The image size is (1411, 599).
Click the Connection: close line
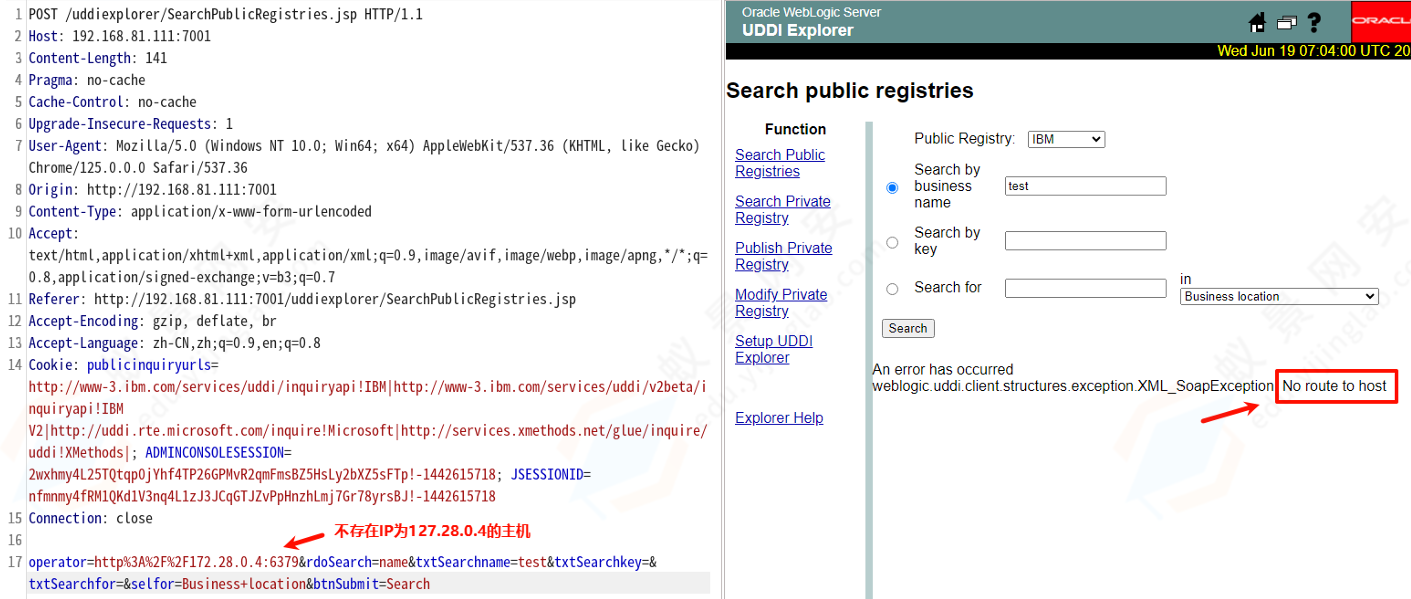[x=91, y=518]
